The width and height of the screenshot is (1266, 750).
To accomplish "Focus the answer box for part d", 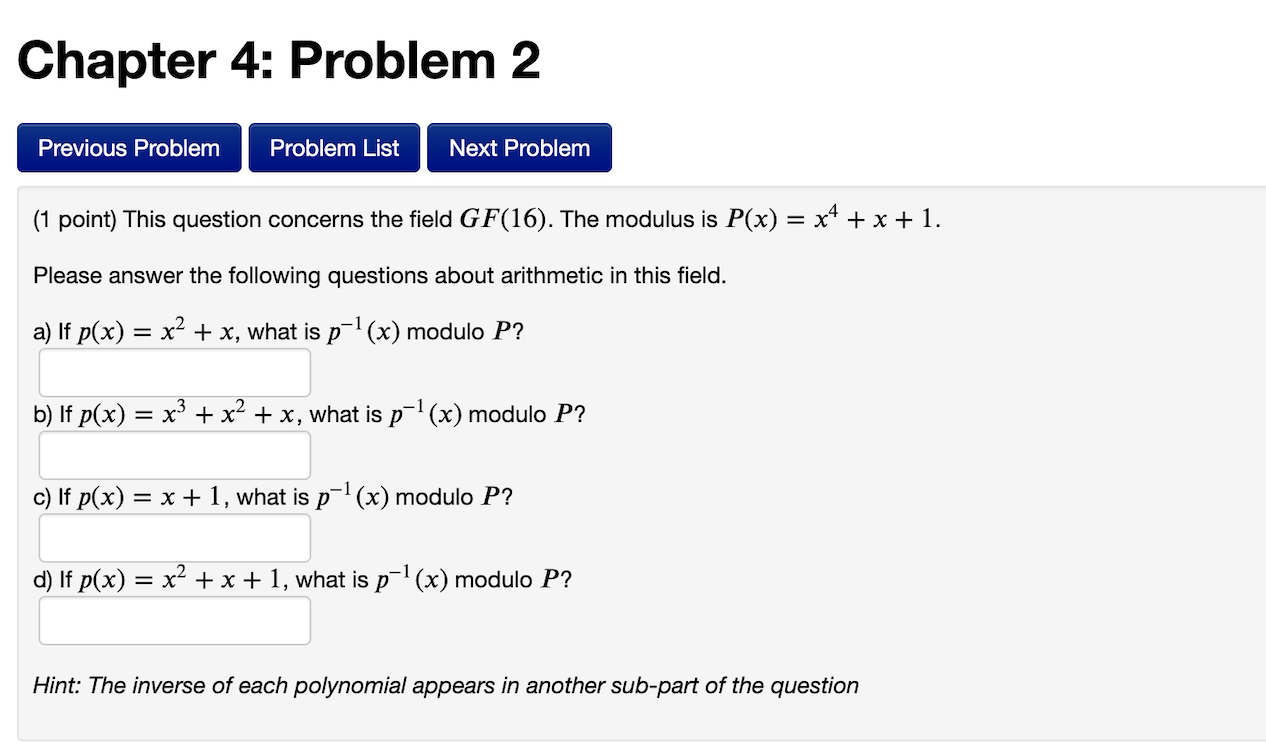I will point(174,619).
